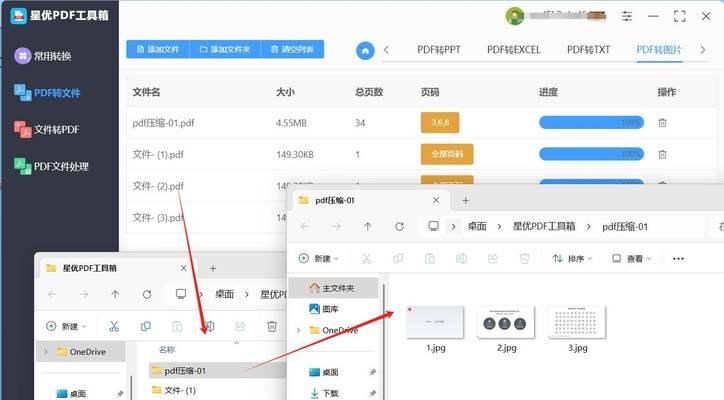
Task: Add new tab in pdf压缩-01 Explorer window
Action: click(465, 200)
